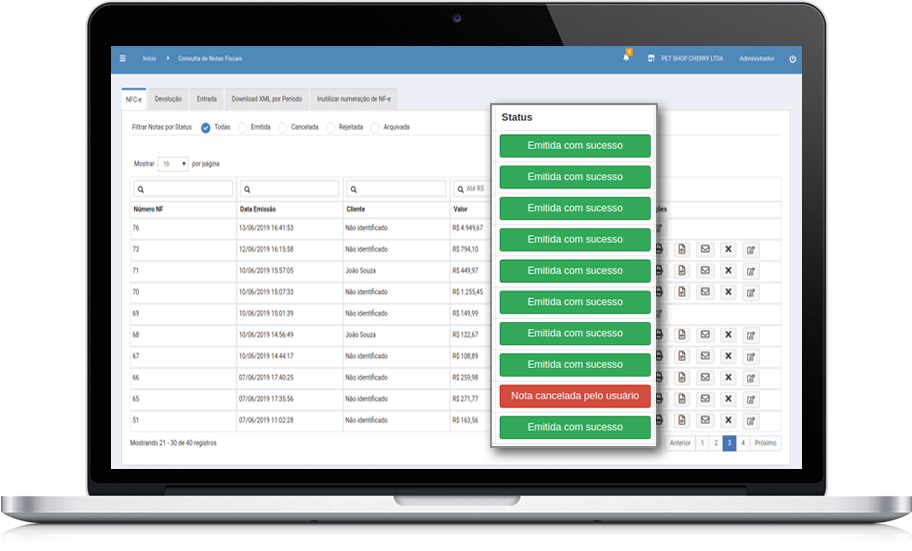Cancel invoice 70 with the X icon

coord(728,292)
